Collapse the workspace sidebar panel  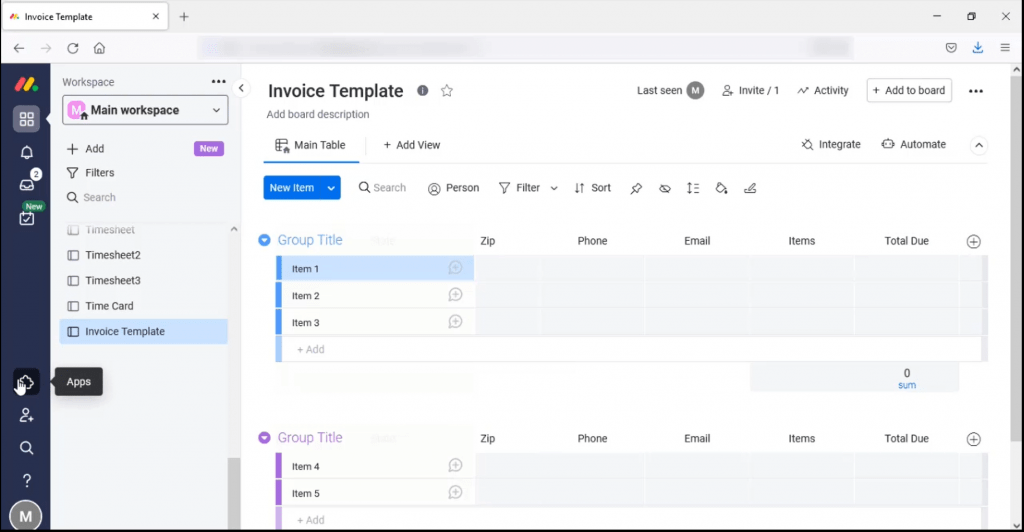pos(241,88)
